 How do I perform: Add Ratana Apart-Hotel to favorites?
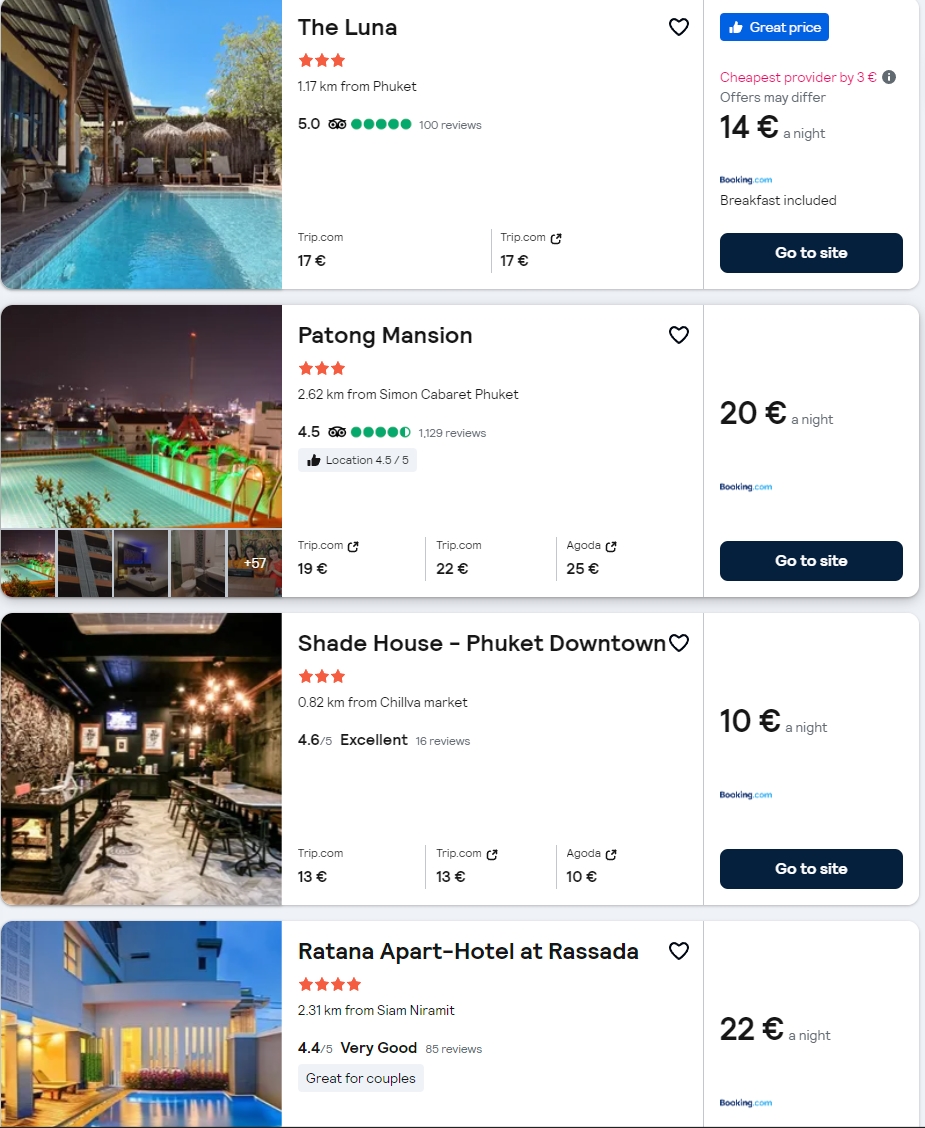coord(679,951)
